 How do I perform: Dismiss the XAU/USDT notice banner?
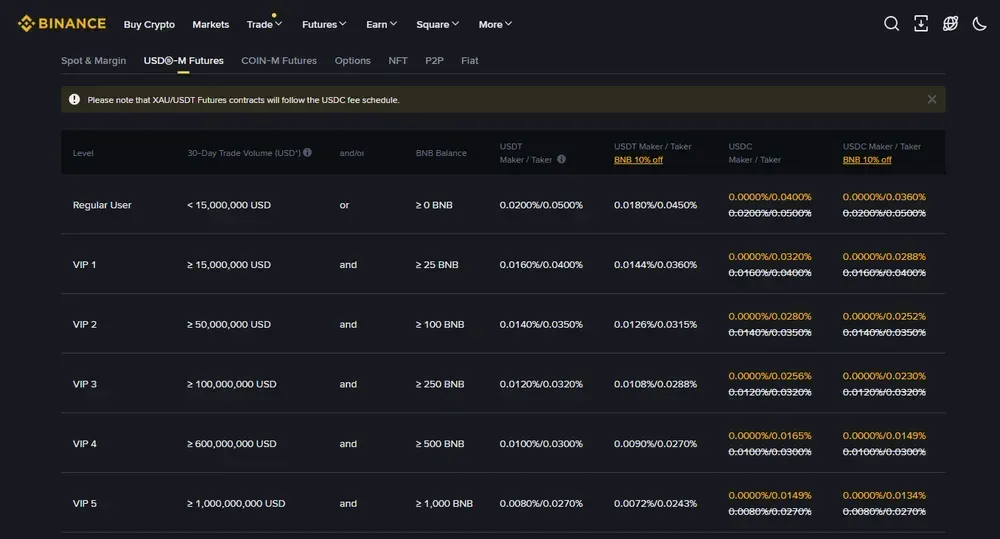coord(931,99)
